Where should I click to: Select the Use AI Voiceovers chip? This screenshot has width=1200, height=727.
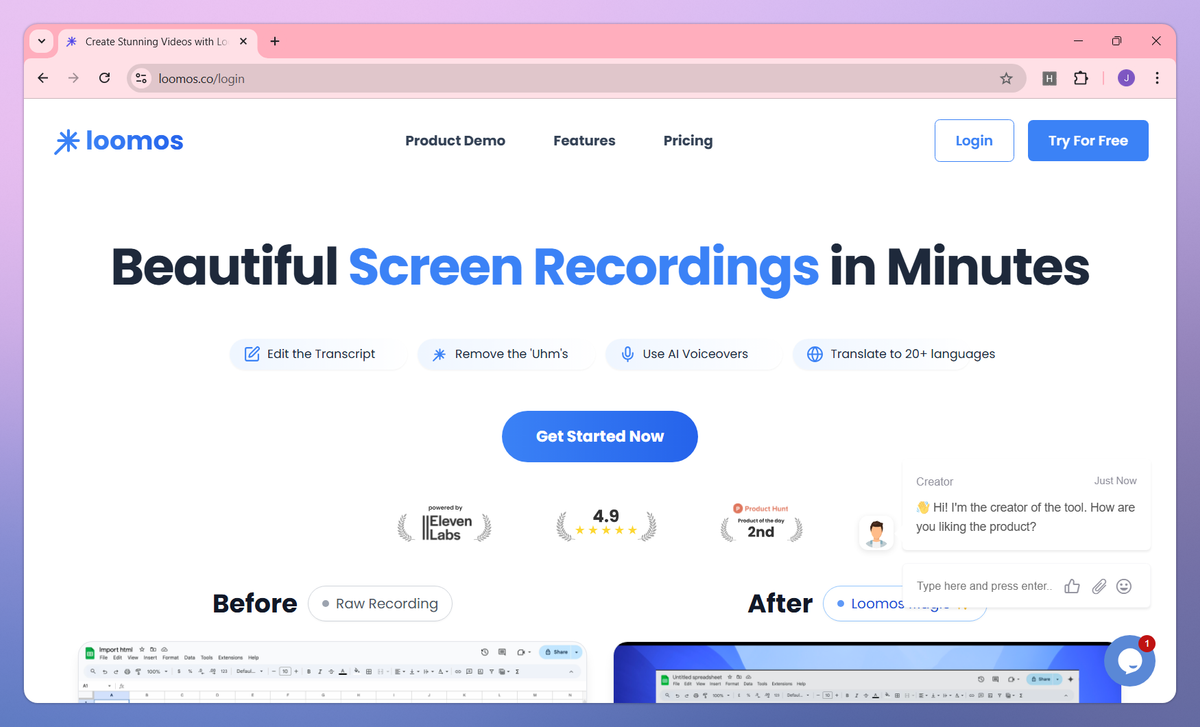(692, 354)
